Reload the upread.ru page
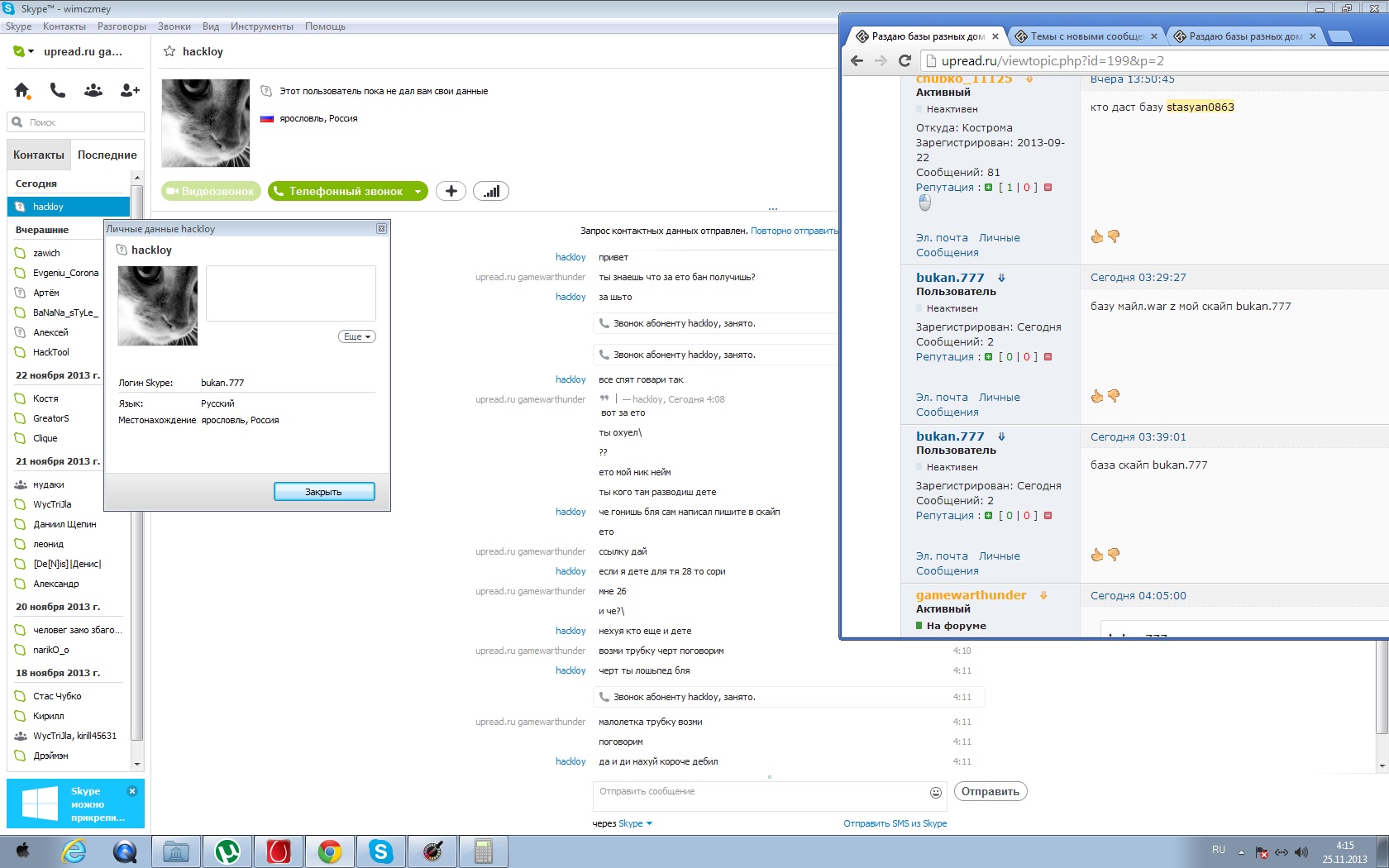The height and width of the screenshot is (868, 1389). pos(905,60)
